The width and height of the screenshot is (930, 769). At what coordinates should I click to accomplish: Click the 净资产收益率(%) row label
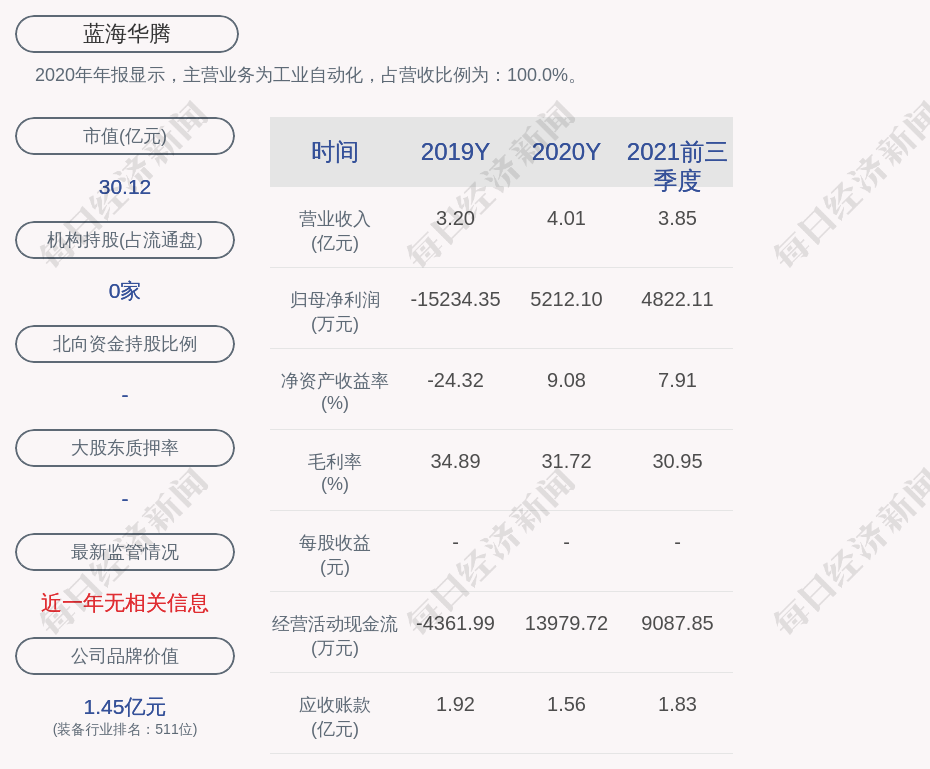(x=335, y=392)
